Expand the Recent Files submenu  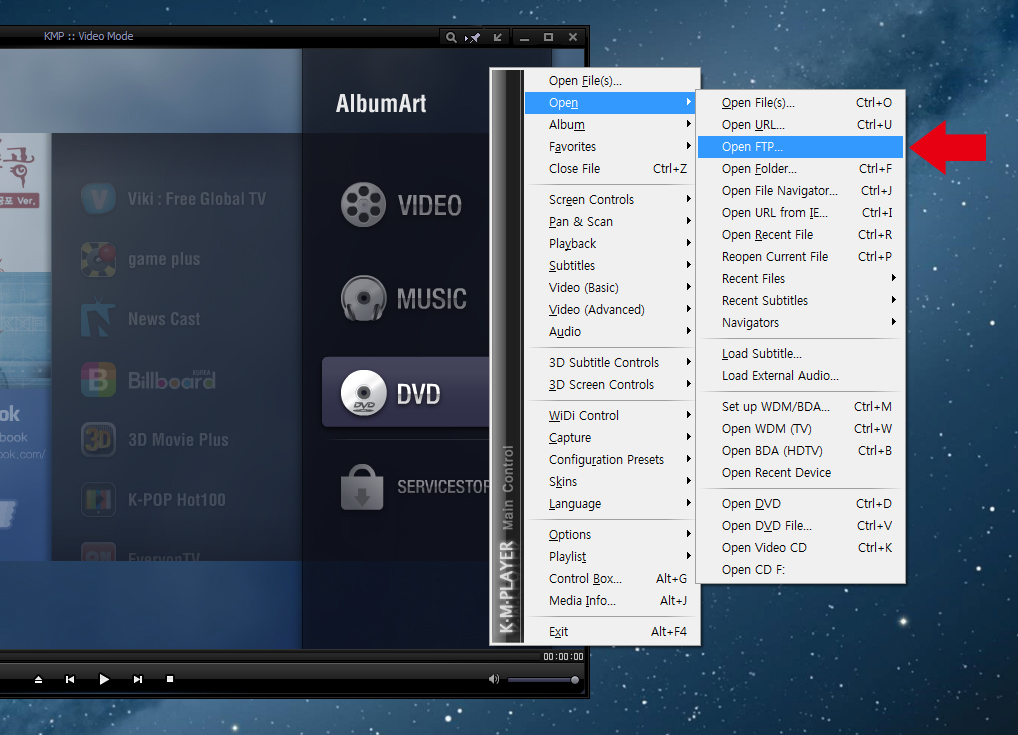(801, 279)
